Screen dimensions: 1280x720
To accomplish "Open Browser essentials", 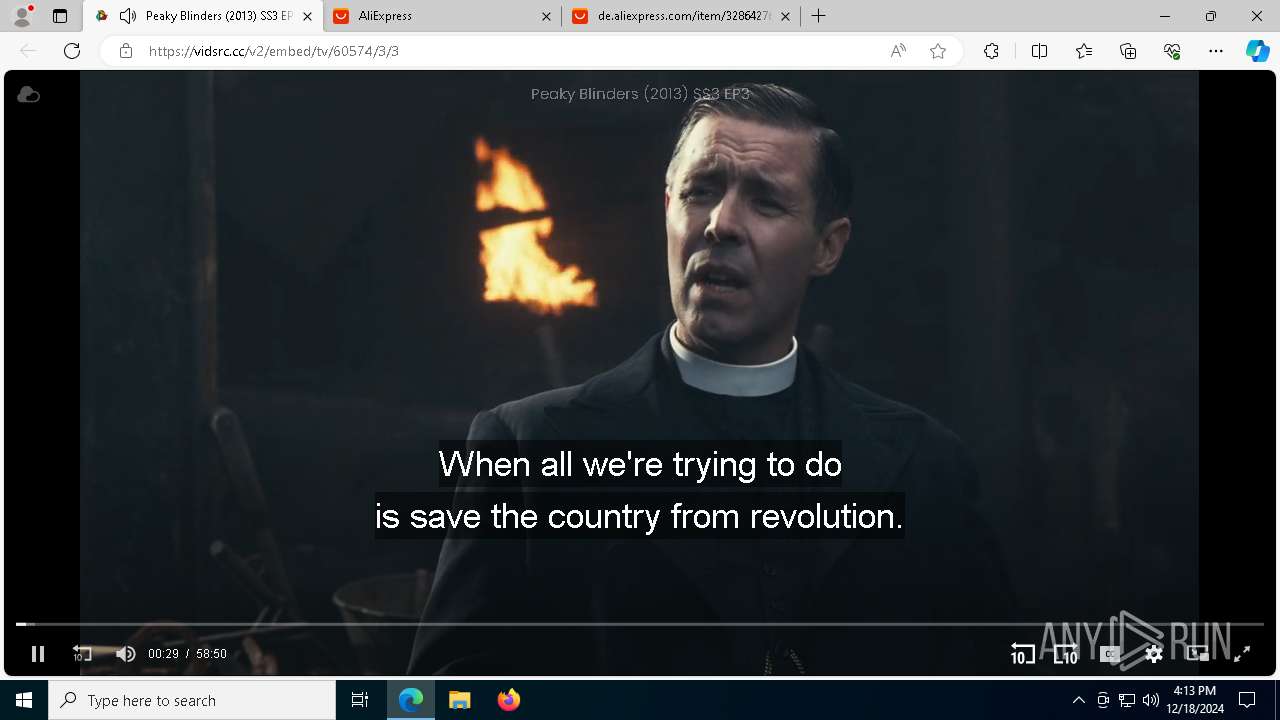I will pyautogui.click(x=1172, y=51).
